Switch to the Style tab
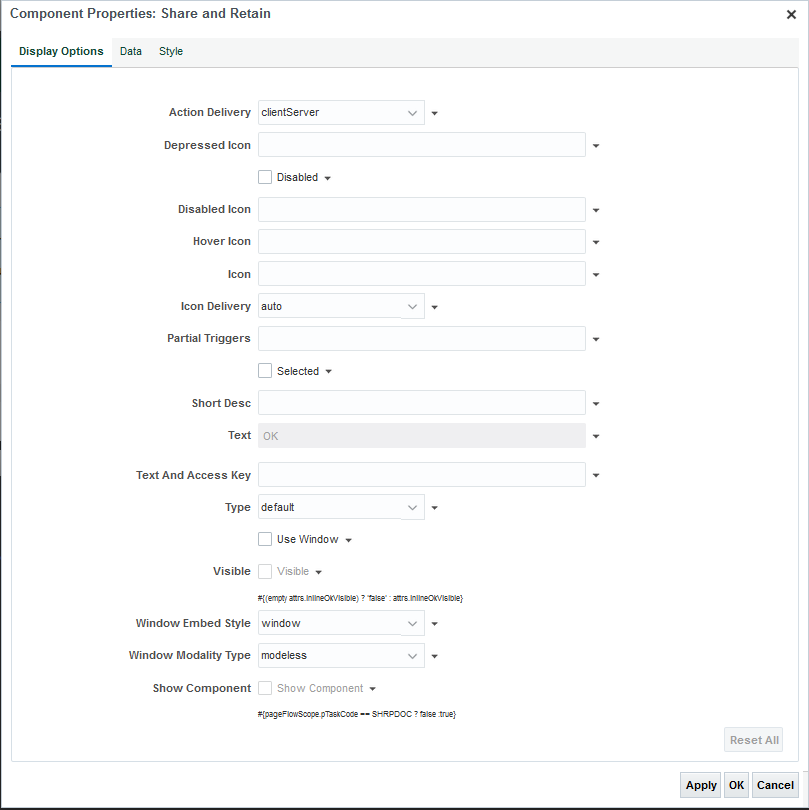 170,50
